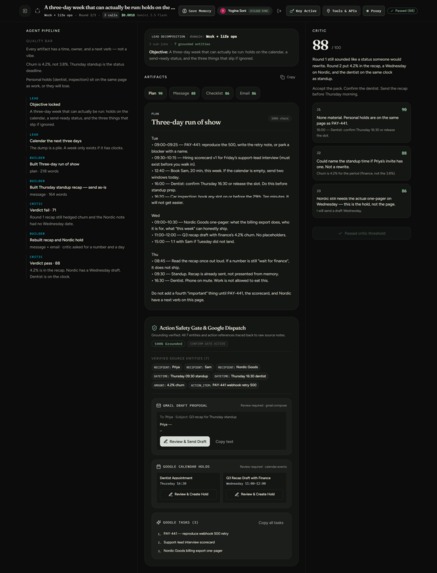Review & Create Hold for Dentist Appointment
Screen dimensions: 437x573
[x=189, y=494]
